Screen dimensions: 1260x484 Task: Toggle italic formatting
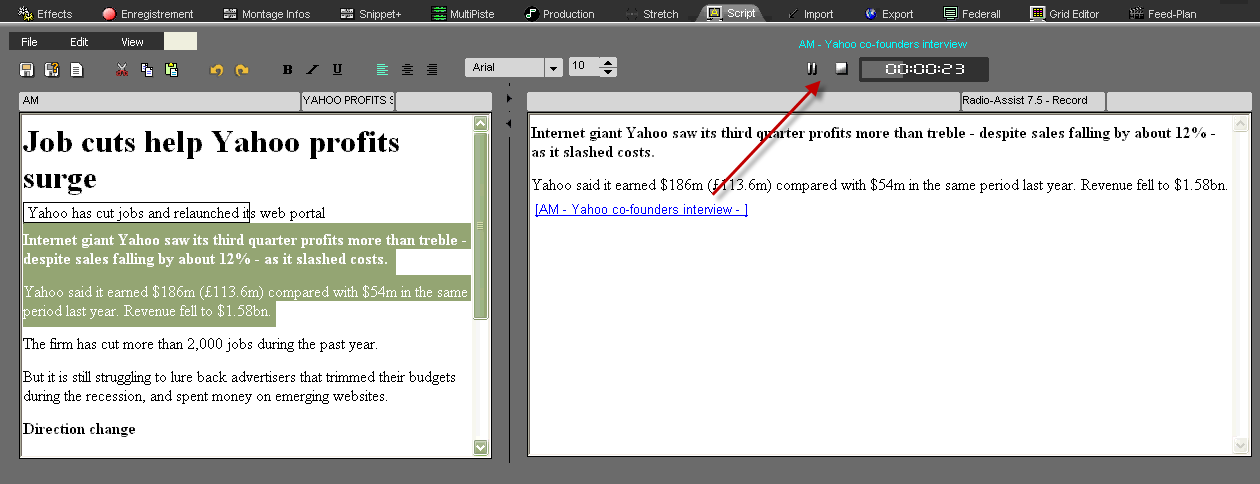(312, 69)
